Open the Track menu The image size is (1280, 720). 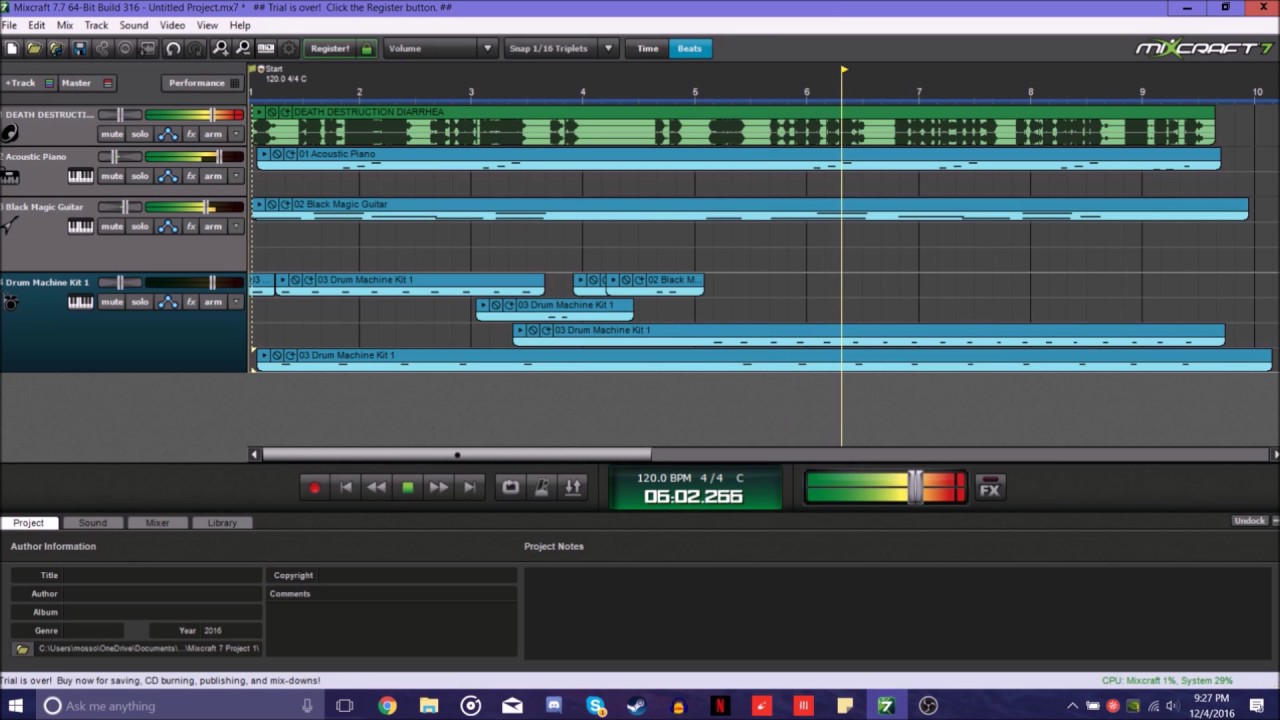pyautogui.click(x=96, y=25)
